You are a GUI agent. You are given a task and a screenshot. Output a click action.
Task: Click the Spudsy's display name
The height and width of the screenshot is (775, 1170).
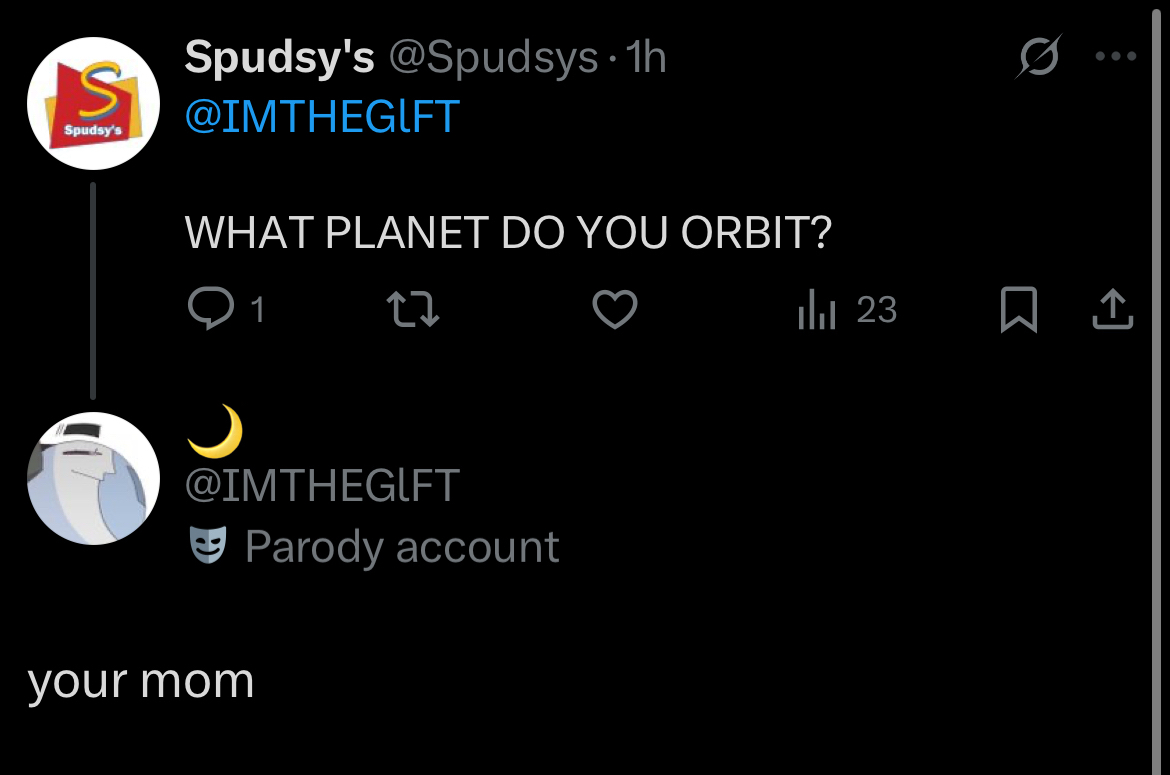tap(279, 59)
